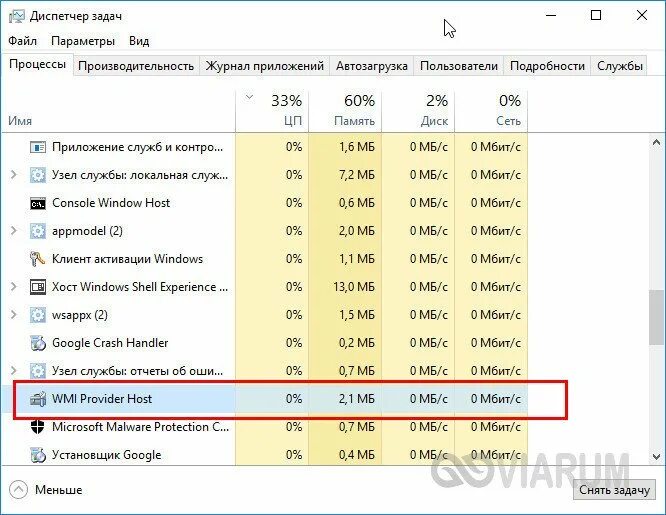The image size is (666, 515).
Task: Click the Хост Windows Shell Experience icon
Action: point(37,287)
